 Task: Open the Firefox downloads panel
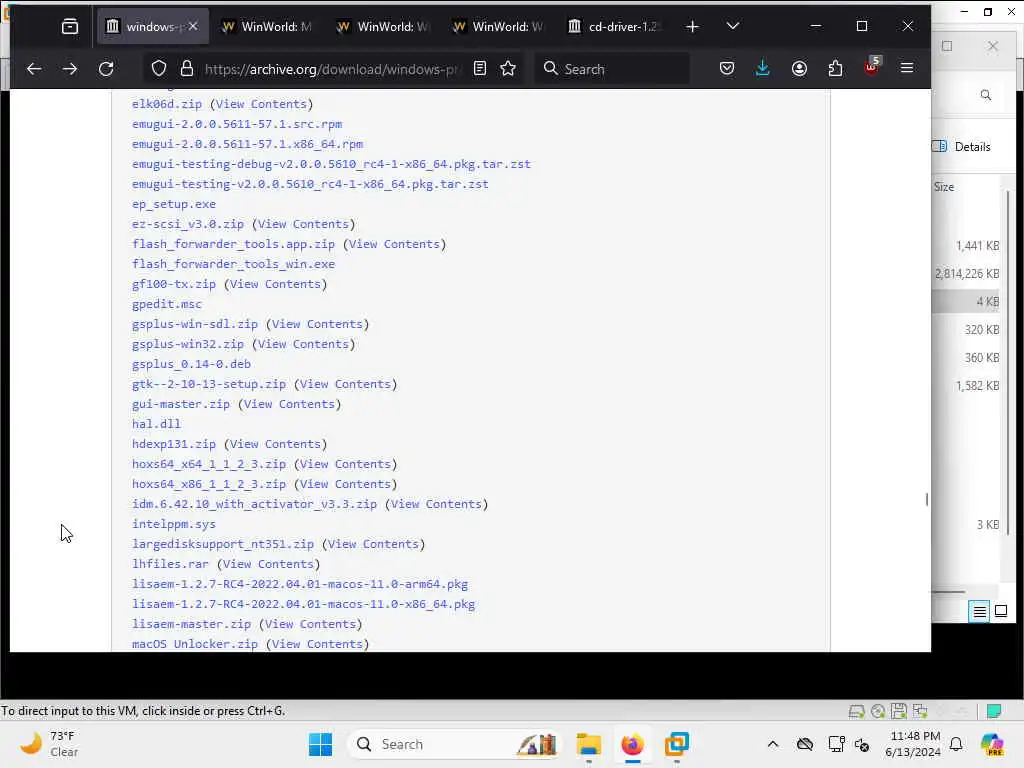point(763,69)
